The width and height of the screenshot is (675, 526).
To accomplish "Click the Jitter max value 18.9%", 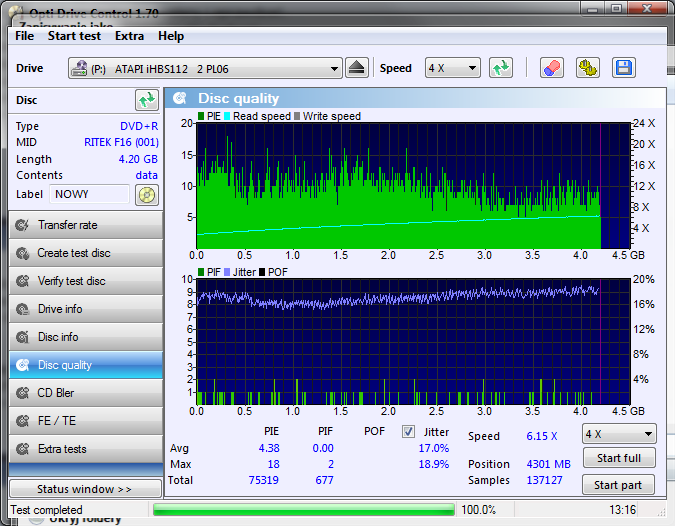I will 433,464.
